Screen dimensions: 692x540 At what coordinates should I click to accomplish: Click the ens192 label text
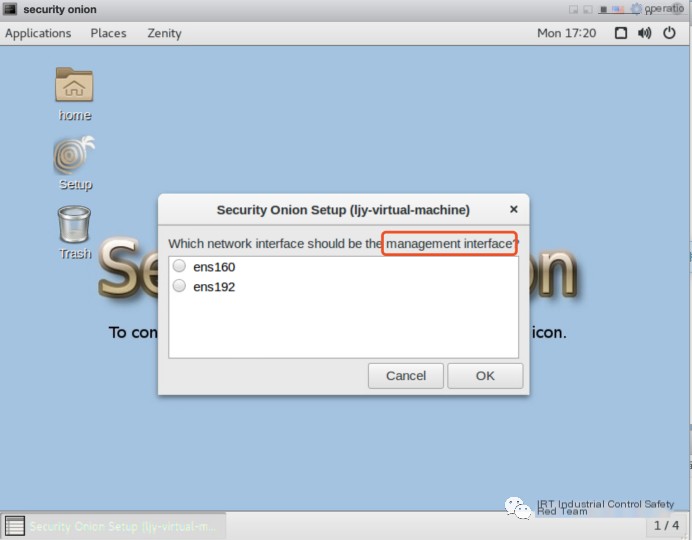pyautogui.click(x=214, y=287)
